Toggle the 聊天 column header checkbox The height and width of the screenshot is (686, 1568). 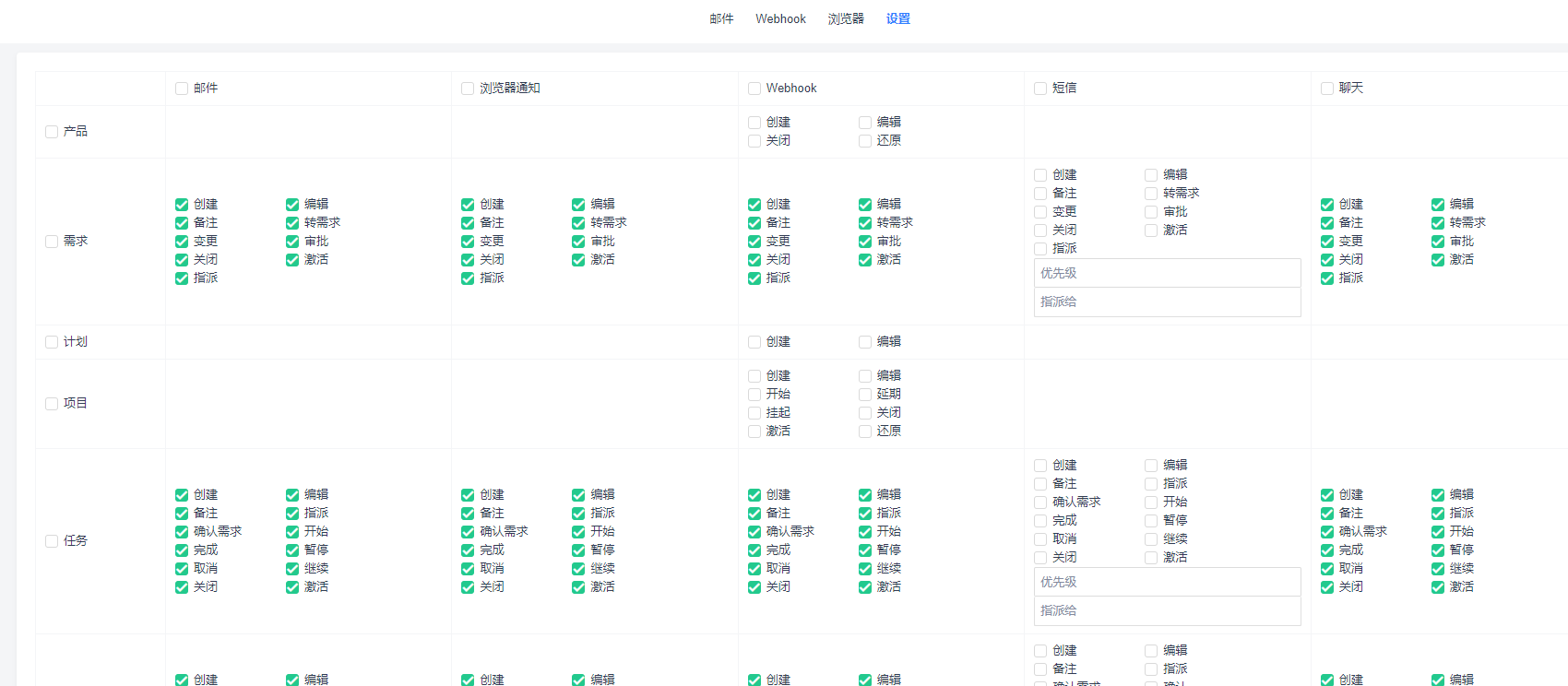[x=1327, y=89]
